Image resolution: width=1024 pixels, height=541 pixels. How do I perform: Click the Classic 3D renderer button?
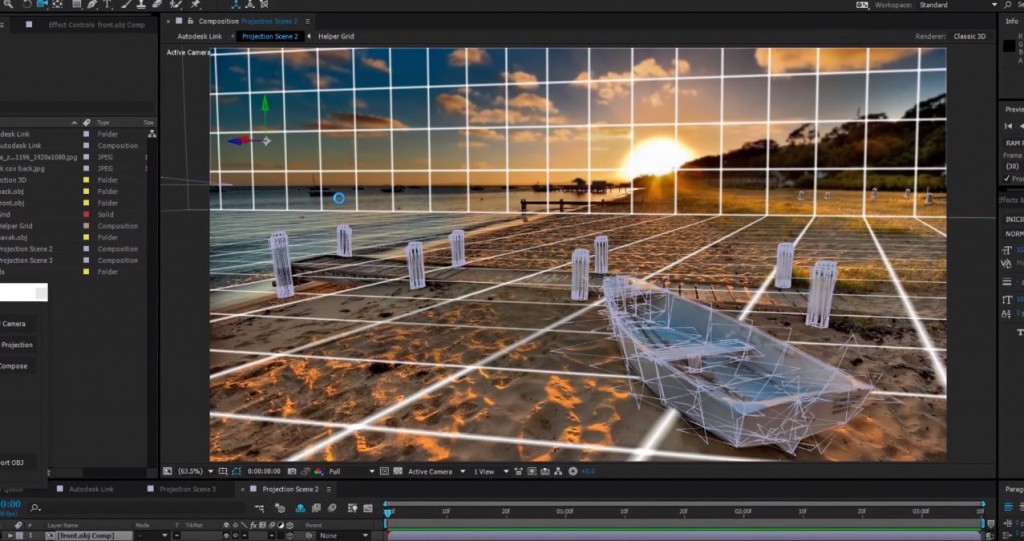pyautogui.click(x=969, y=36)
